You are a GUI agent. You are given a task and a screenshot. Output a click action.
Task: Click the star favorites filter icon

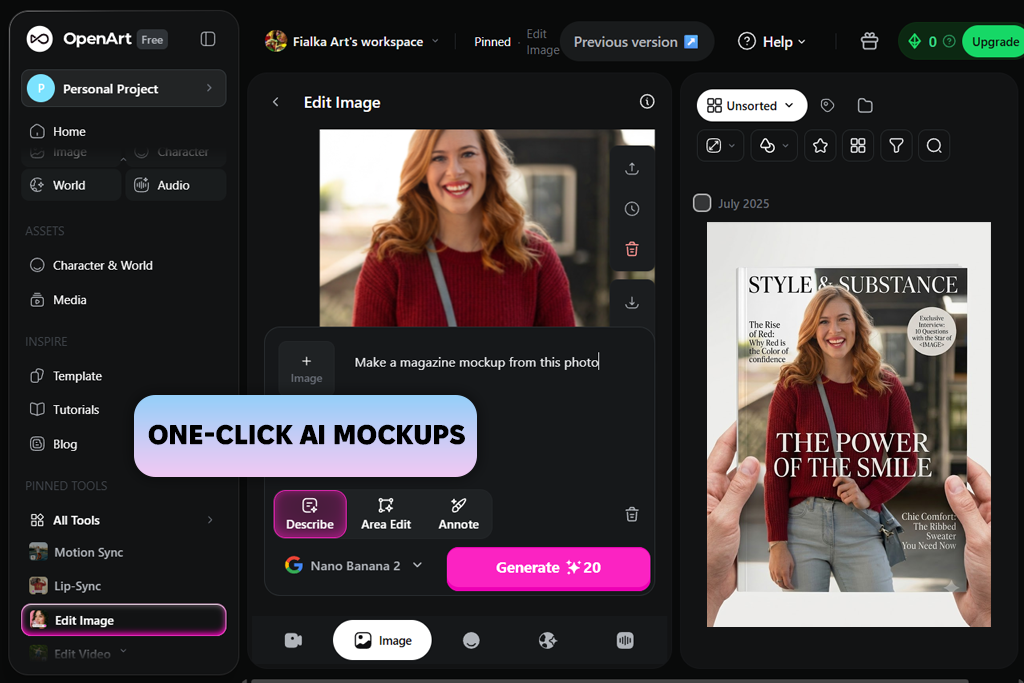click(x=820, y=146)
